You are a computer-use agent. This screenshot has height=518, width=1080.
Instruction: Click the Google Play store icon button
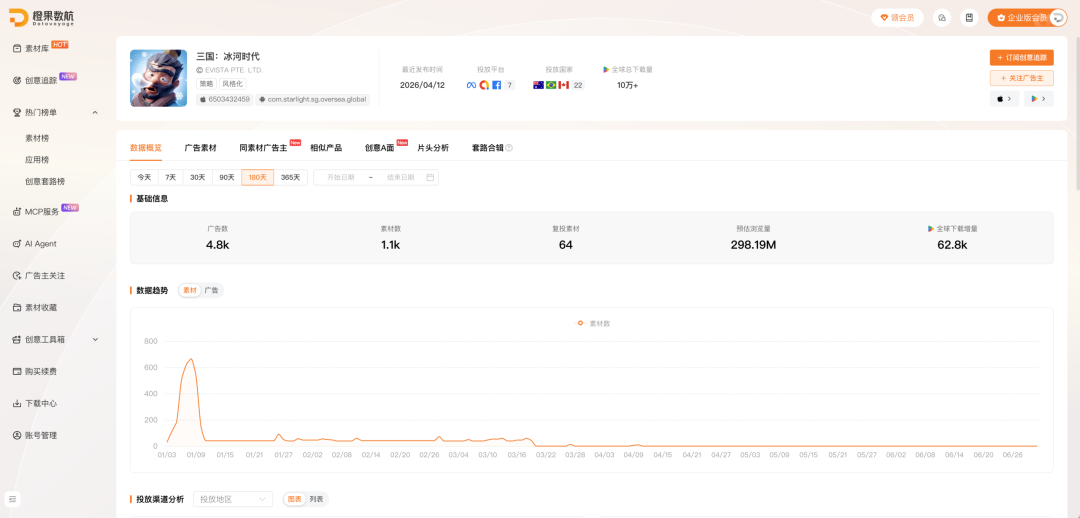(1039, 99)
